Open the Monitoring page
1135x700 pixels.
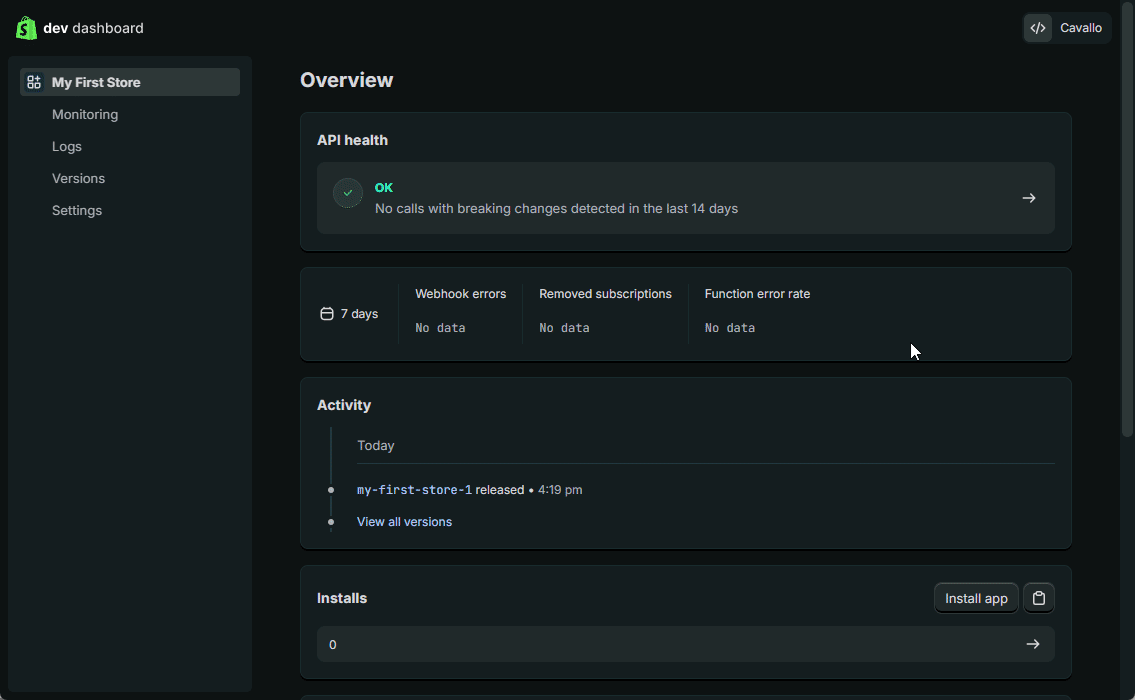[85, 114]
